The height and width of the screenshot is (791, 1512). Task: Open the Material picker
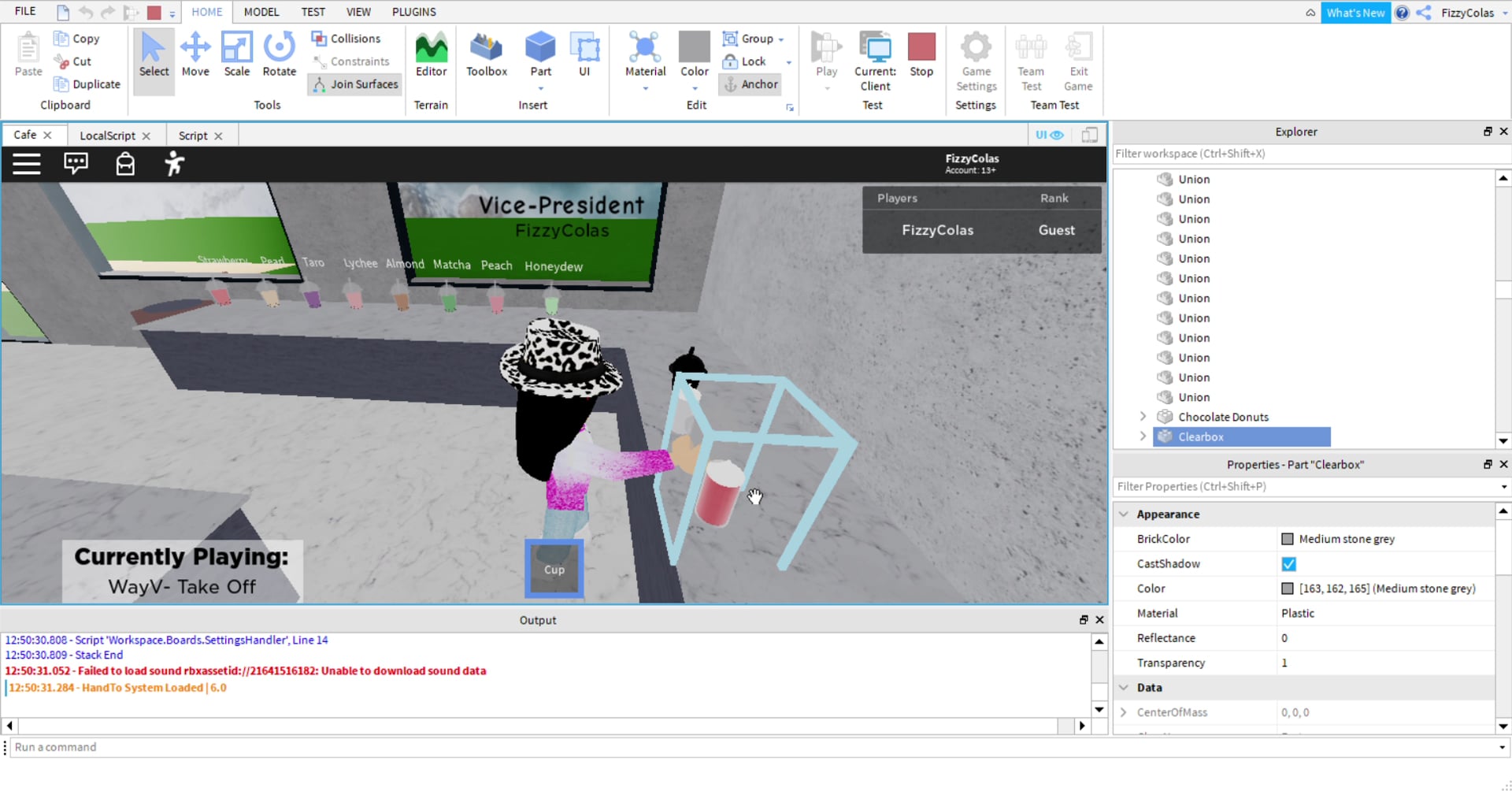pyautogui.click(x=645, y=54)
